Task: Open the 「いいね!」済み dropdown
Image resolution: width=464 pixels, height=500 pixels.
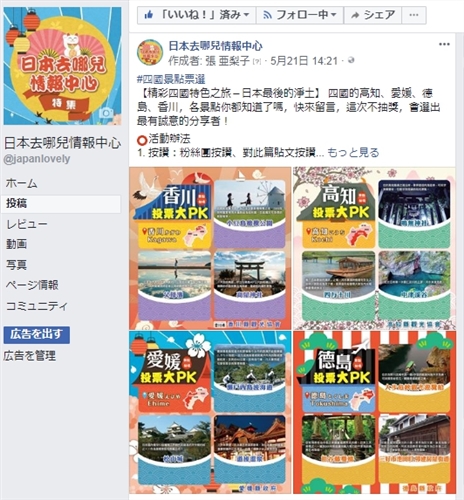Action: (197, 15)
